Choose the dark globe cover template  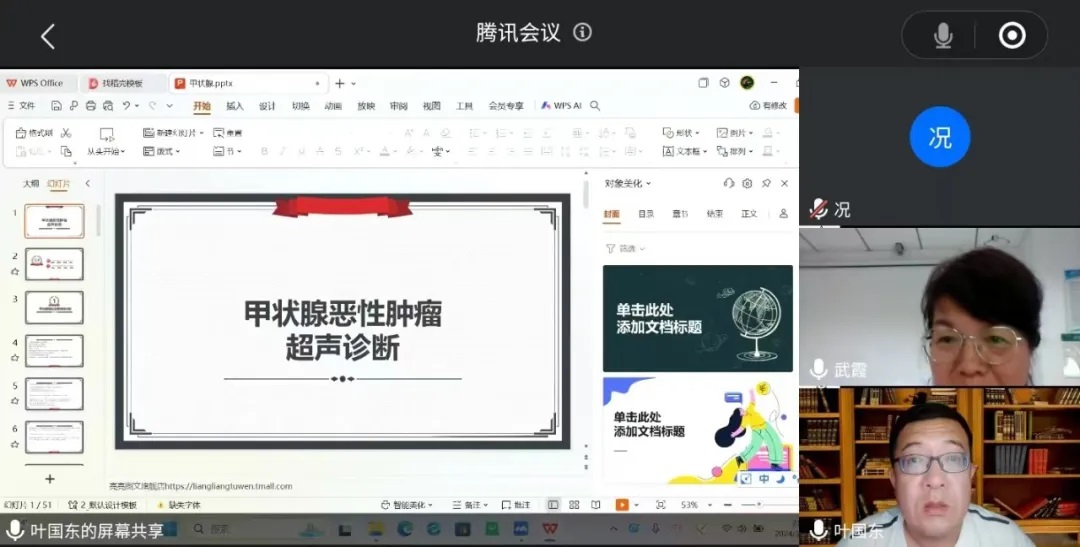[x=698, y=318]
